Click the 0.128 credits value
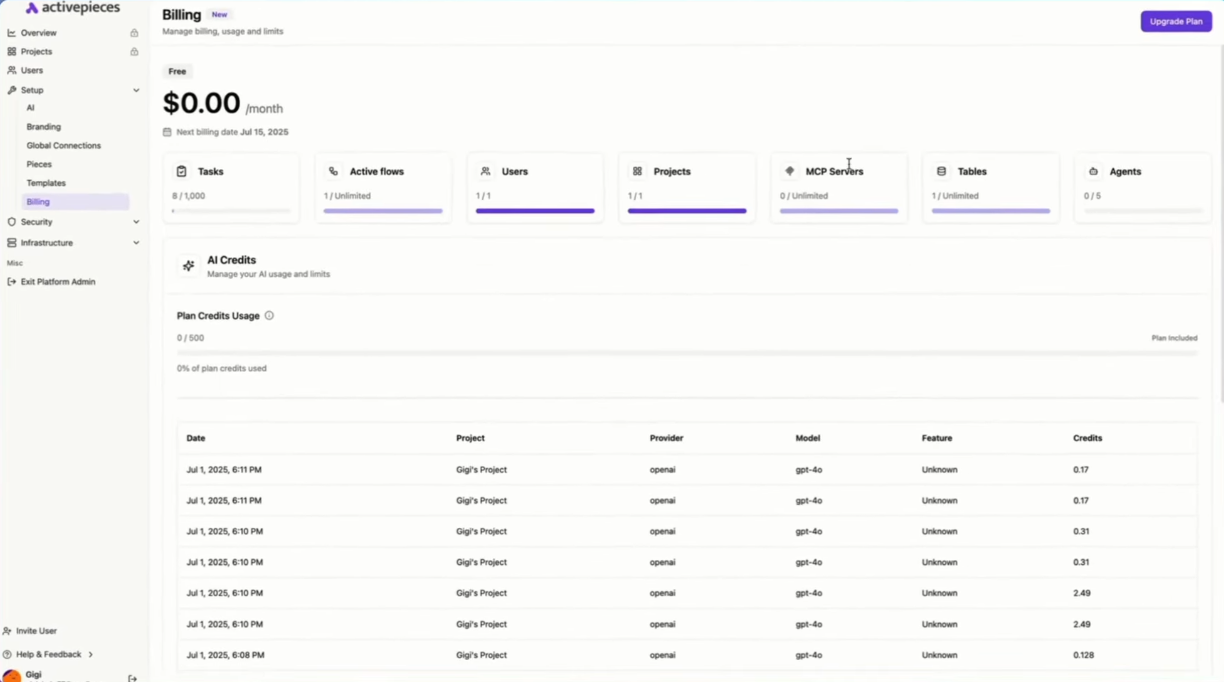Image resolution: width=1224 pixels, height=682 pixels. 1083,655
